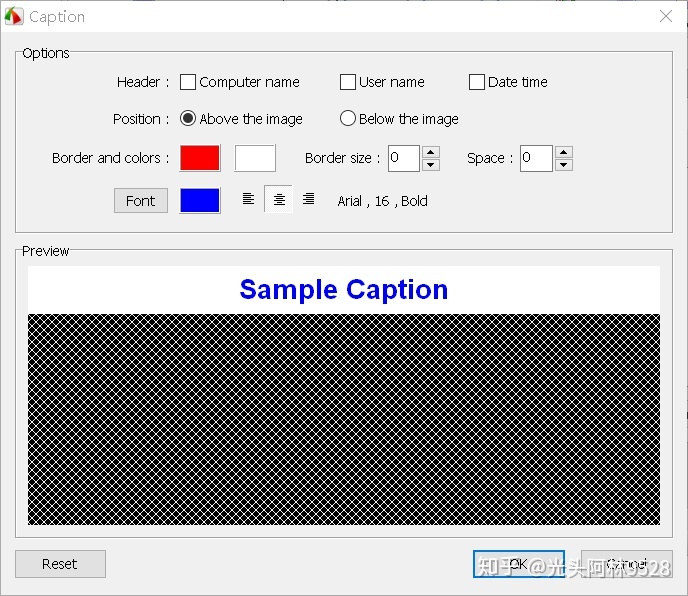Select center text alignment icon
The height and width of the screenshot is (596, 688).
pyautogui.click(x=279, y=199)
